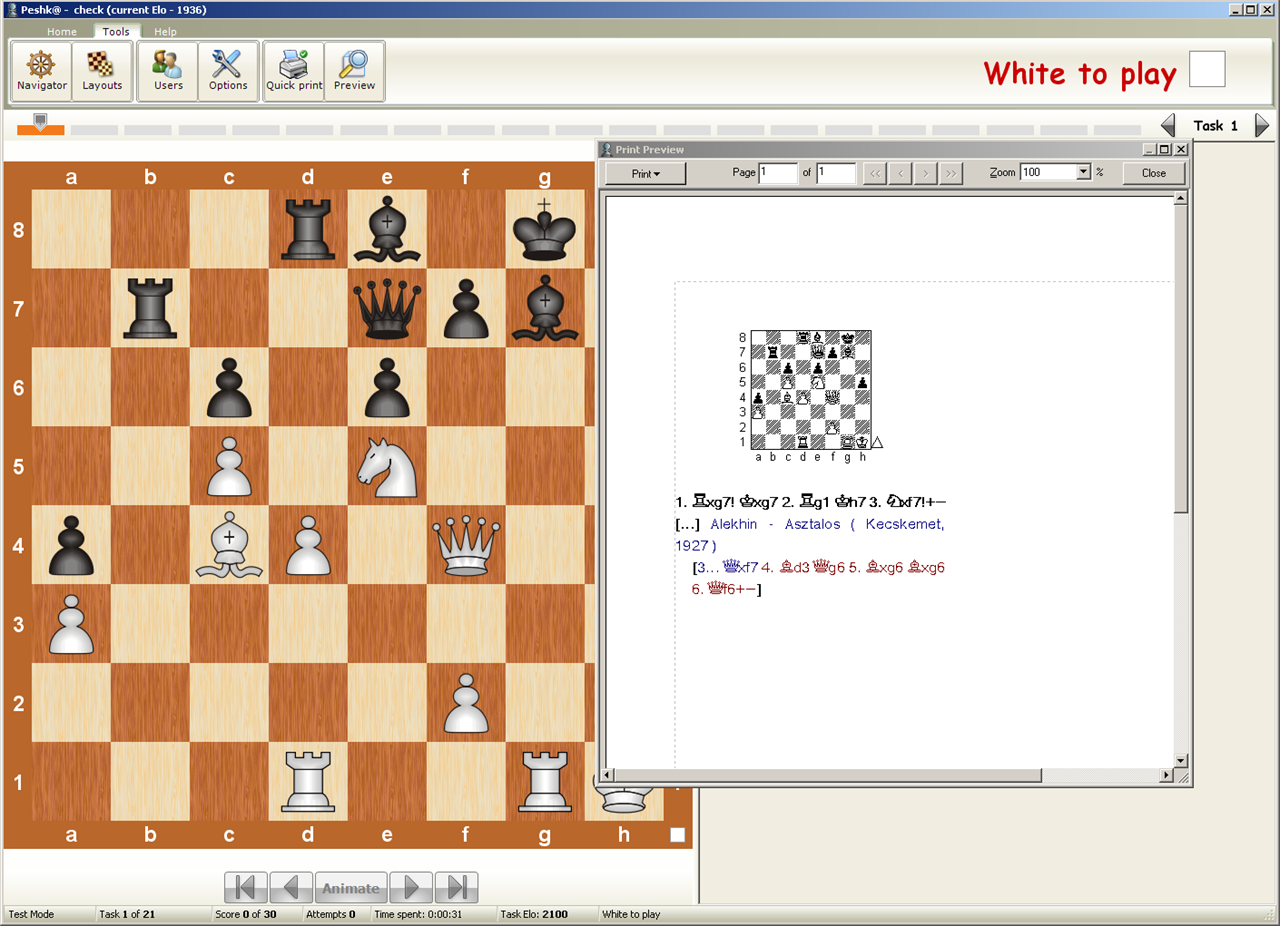This screenshot has height=926, width=1280.
Task: Open the Navigator tool
Action: (x=42, y=71)
